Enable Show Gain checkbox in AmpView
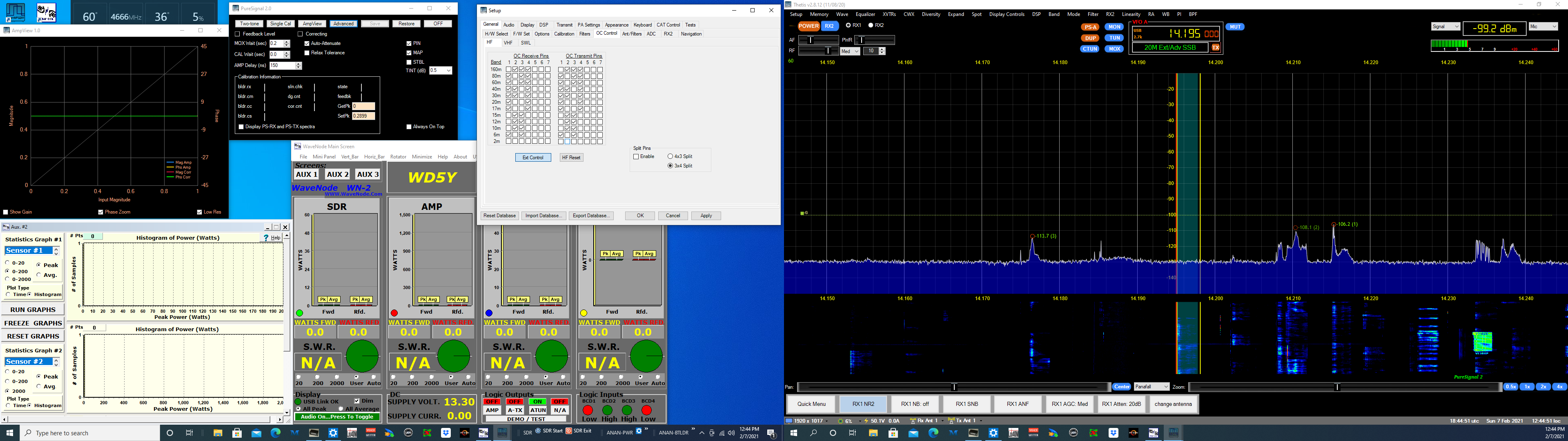1568x441 pixels. 6,212
